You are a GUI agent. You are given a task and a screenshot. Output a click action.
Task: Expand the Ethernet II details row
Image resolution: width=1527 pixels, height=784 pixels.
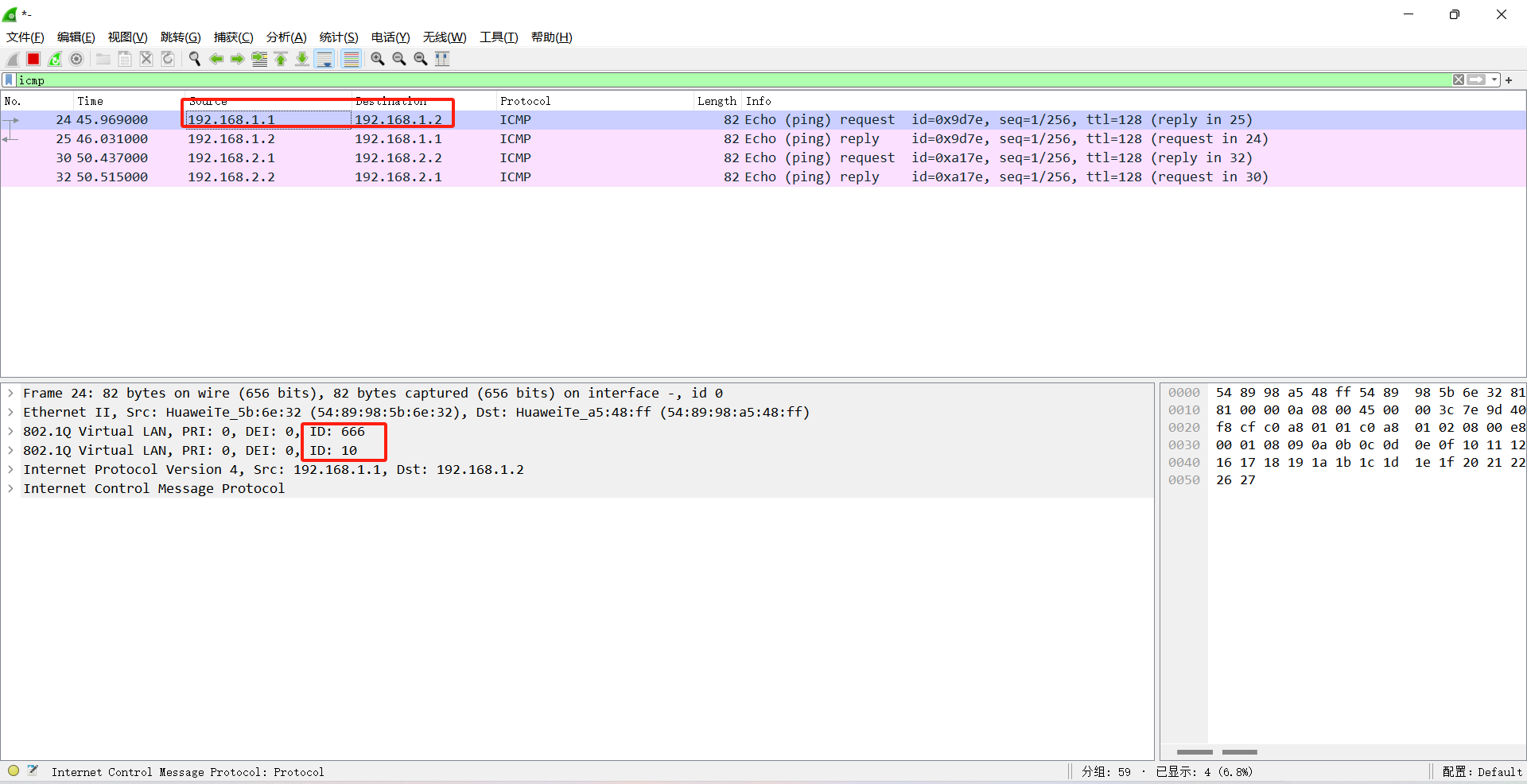pos(10,412)
